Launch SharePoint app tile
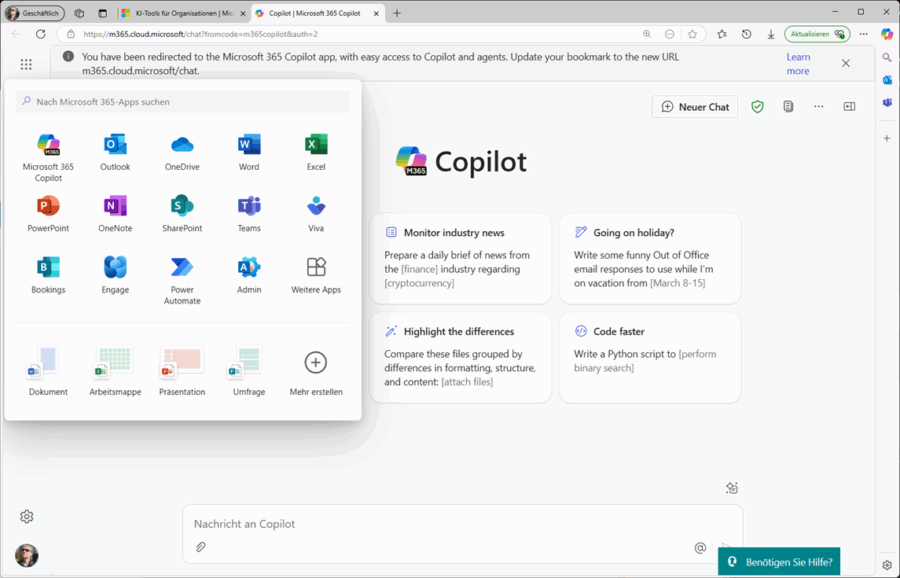The height and width of the screenshot is (578, 900). tap(182, 214)
